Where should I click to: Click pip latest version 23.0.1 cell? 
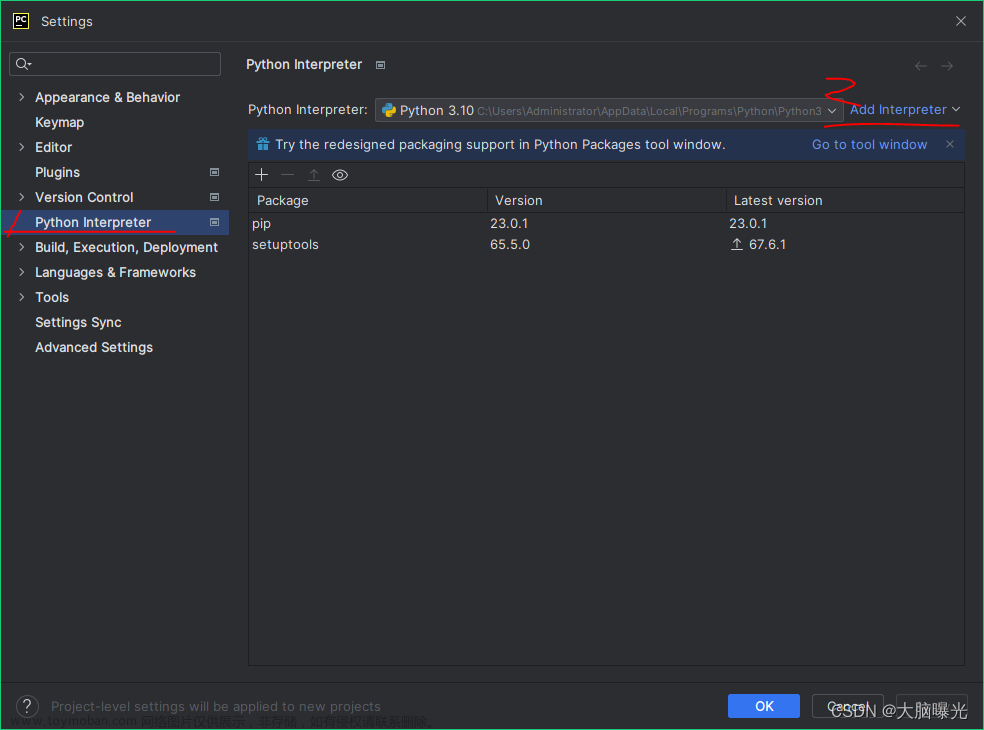pyautogui.click(x=748, y=223)
